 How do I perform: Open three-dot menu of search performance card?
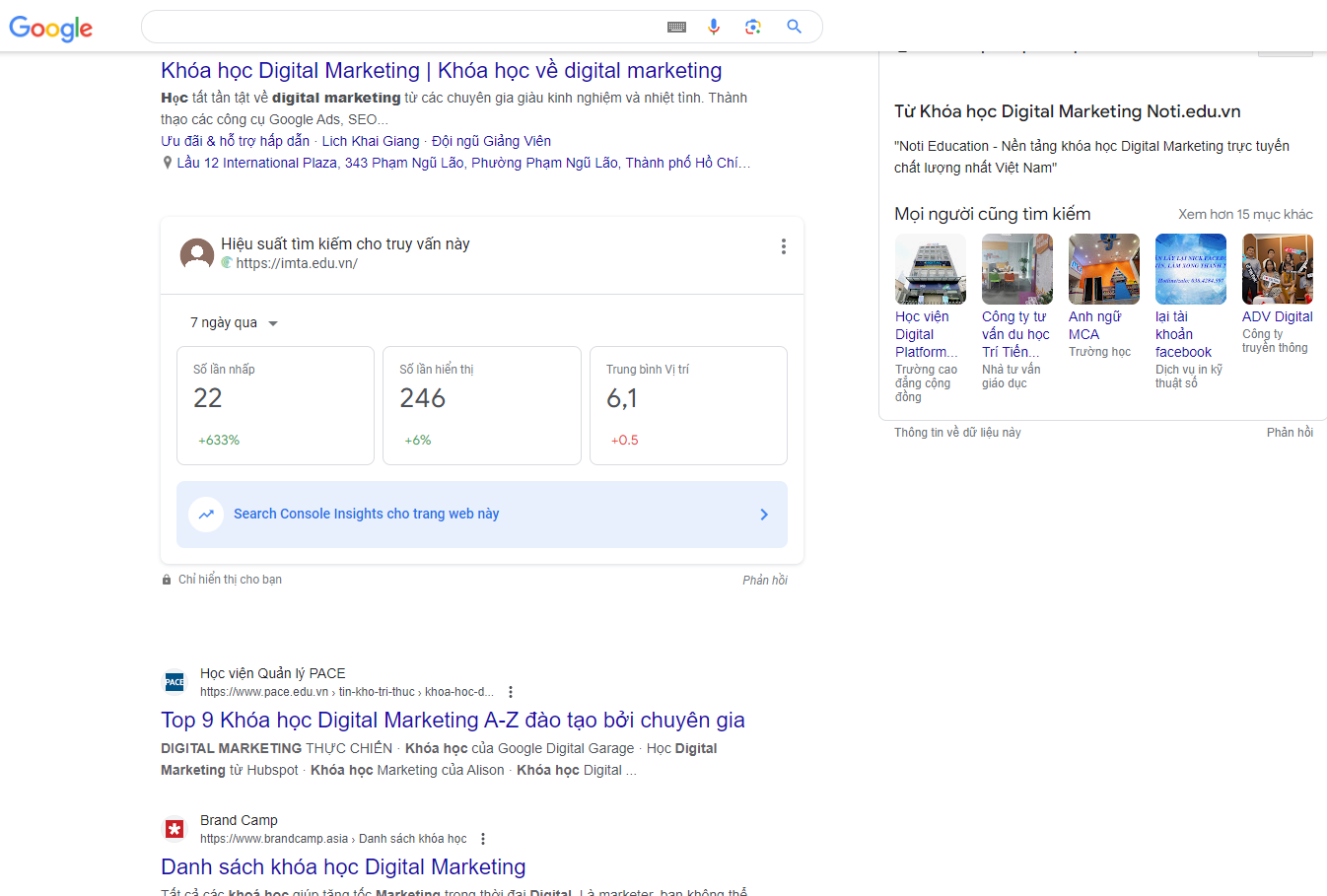coord(784,246)
